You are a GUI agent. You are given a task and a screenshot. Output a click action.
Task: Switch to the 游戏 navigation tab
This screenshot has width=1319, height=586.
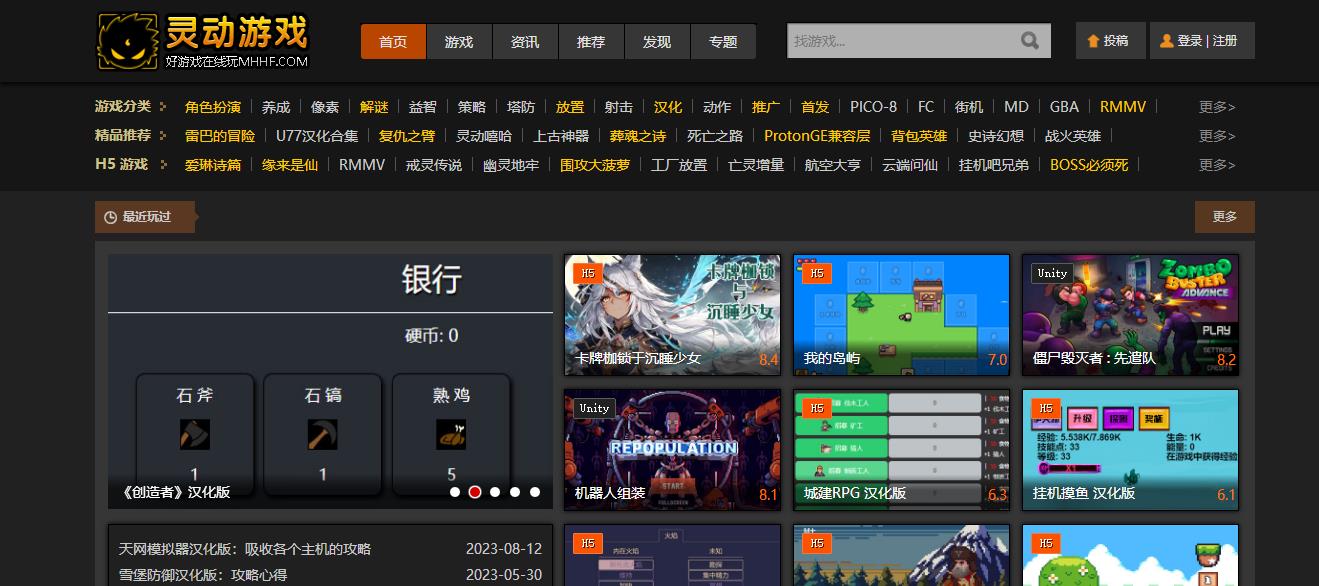click(459, 42)
